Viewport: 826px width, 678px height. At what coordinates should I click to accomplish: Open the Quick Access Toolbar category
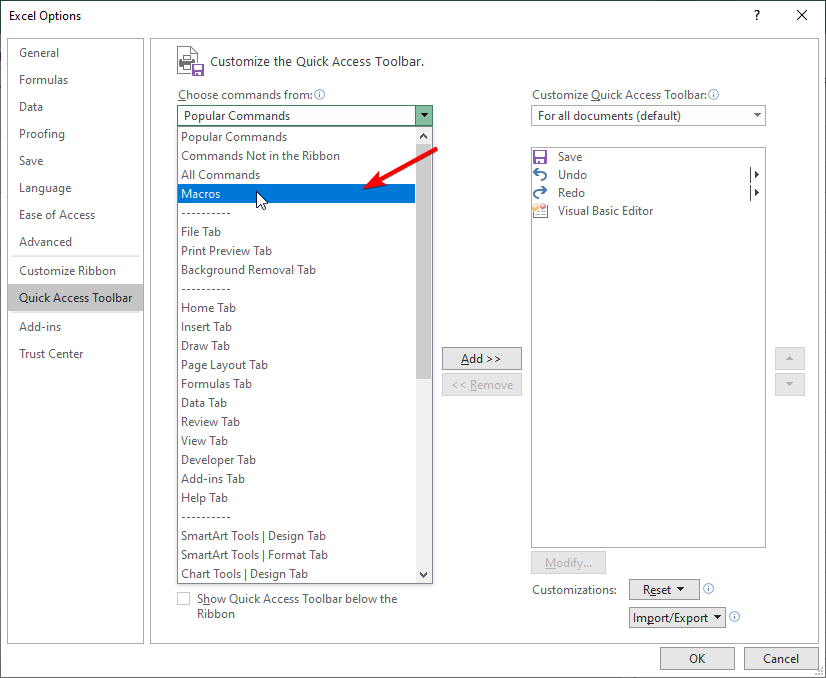(x=75, y=298)
